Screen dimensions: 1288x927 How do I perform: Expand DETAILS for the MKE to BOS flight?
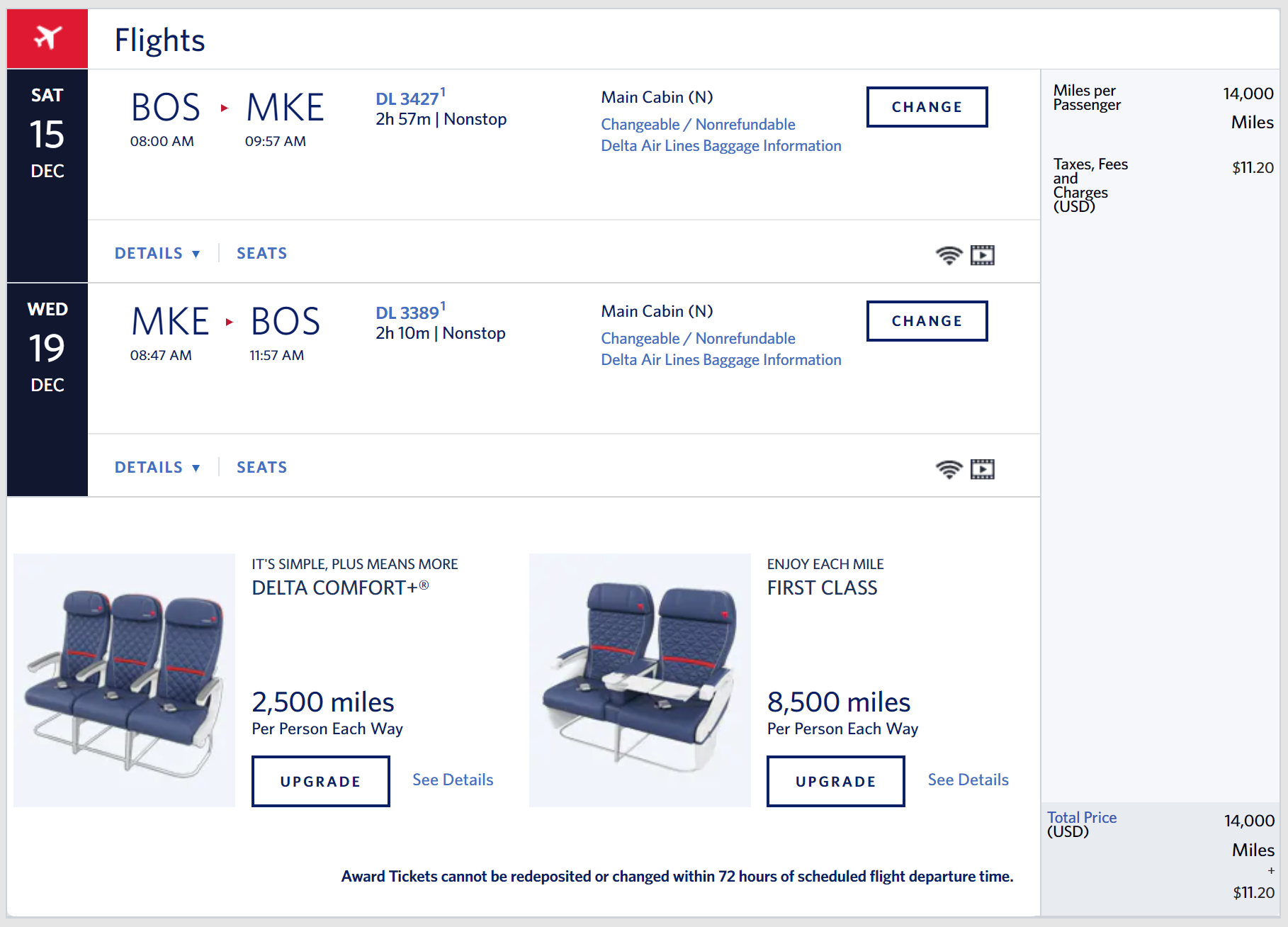[157, 468]
